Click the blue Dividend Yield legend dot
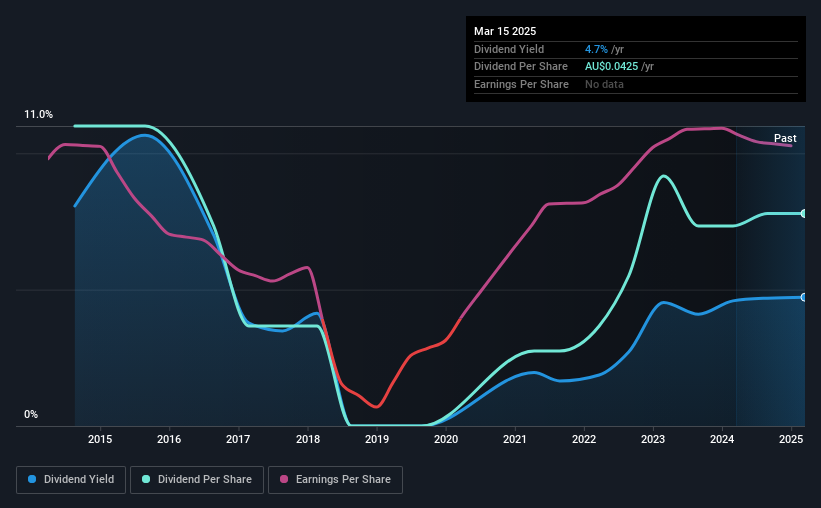This screenshot has width=821, height=508. tap(32, 479)
